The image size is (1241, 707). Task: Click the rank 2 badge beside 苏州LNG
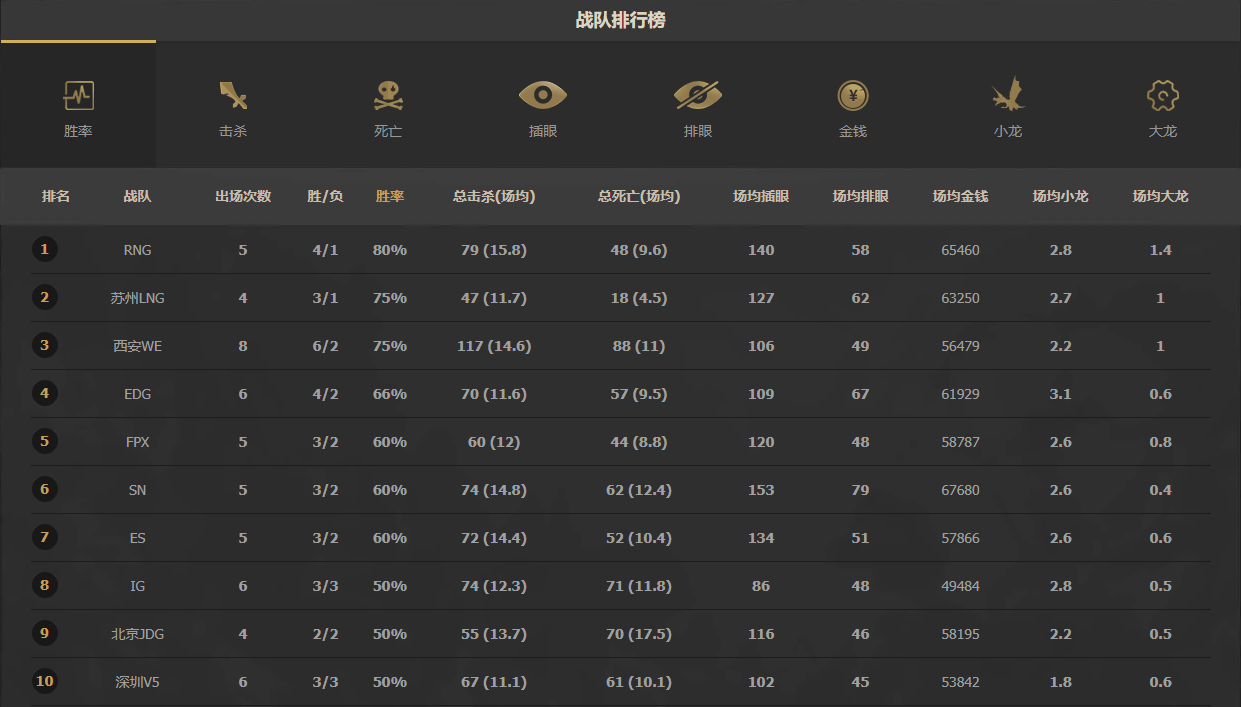click(44, 297)
